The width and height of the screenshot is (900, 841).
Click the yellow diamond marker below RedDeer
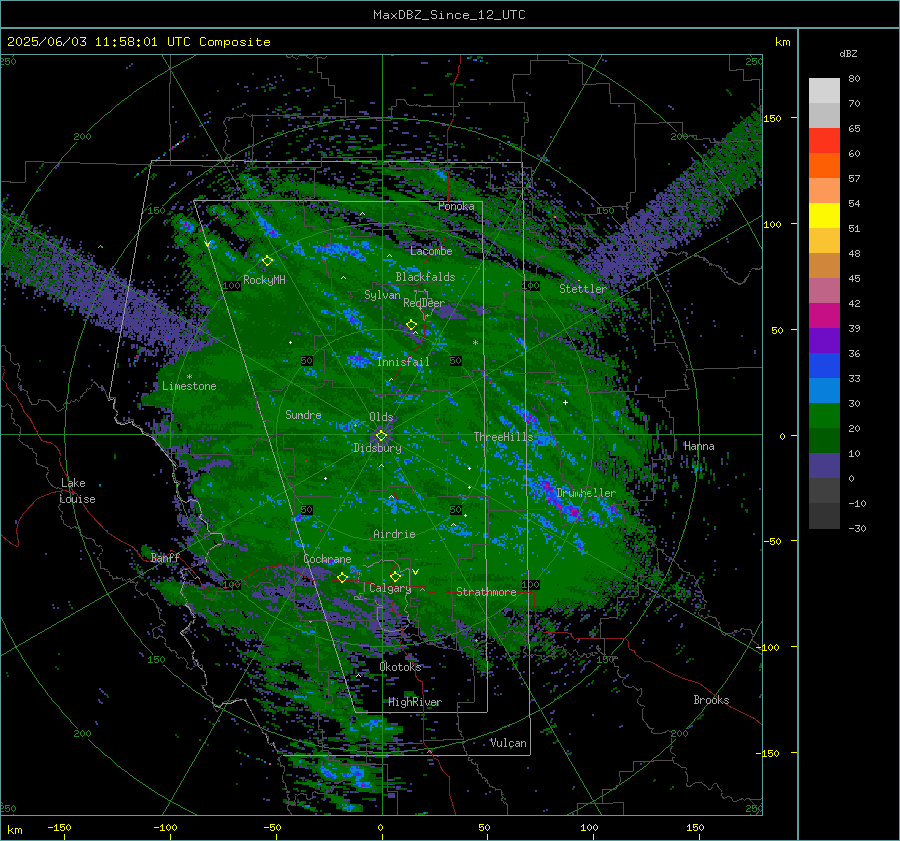[x=411, y=325]
